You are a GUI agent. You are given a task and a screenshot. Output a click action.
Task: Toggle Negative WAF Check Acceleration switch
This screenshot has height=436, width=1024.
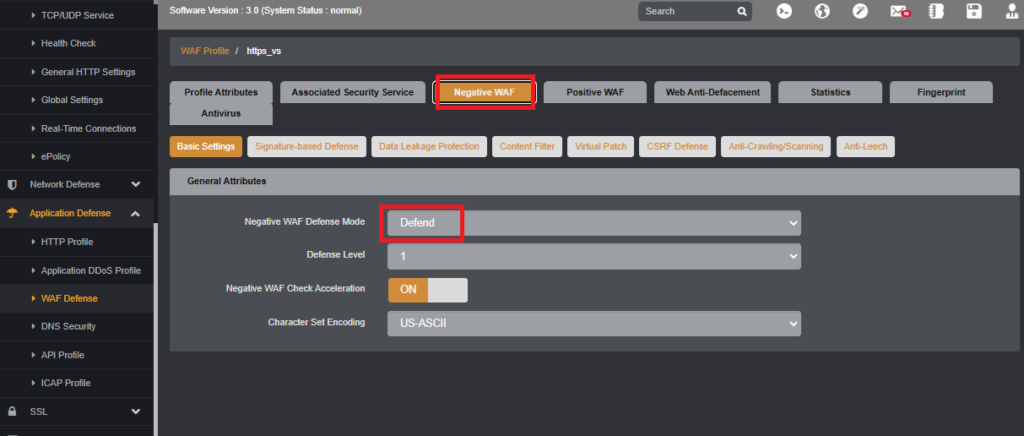pos(428,290)
